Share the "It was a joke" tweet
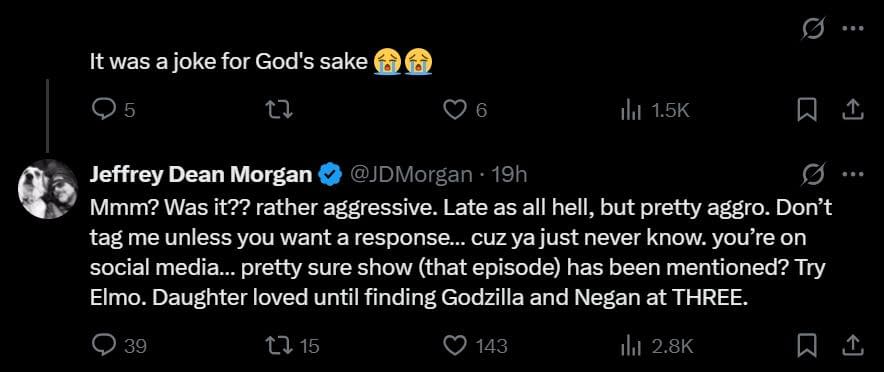The width and height of the screenshot is (884, 372). click(x=852, y=110)
